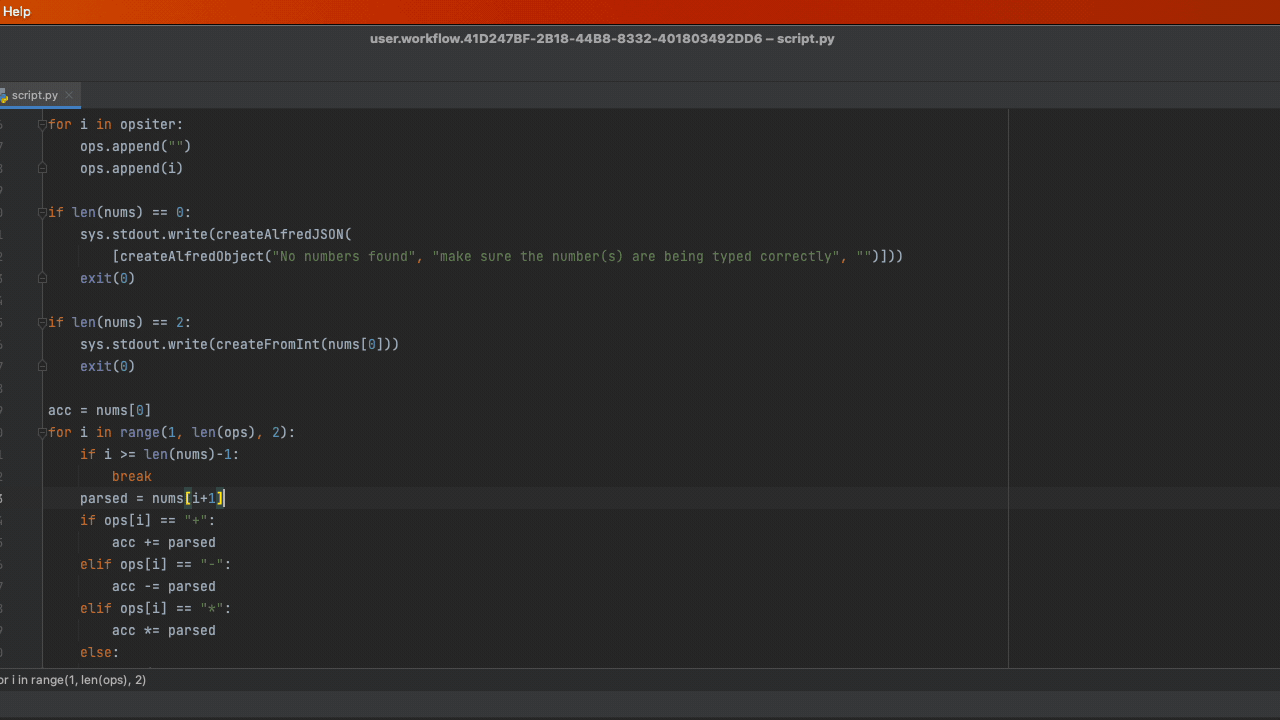Open the Help menu

[x=16, y=11]
